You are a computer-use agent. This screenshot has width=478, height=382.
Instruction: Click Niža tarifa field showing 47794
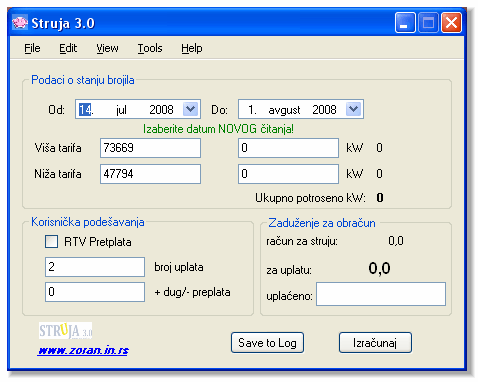pos(150,174)
